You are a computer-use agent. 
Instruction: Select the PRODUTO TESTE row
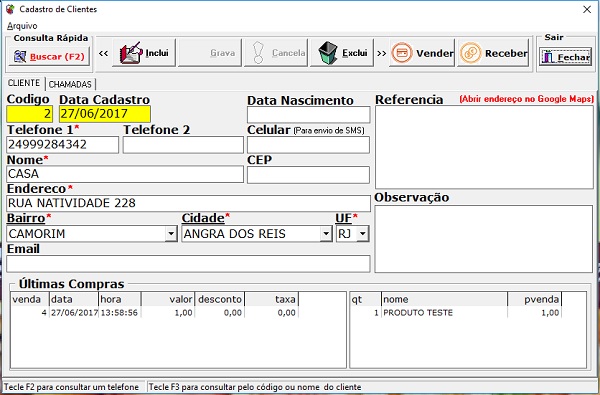(x=468, y=313)
